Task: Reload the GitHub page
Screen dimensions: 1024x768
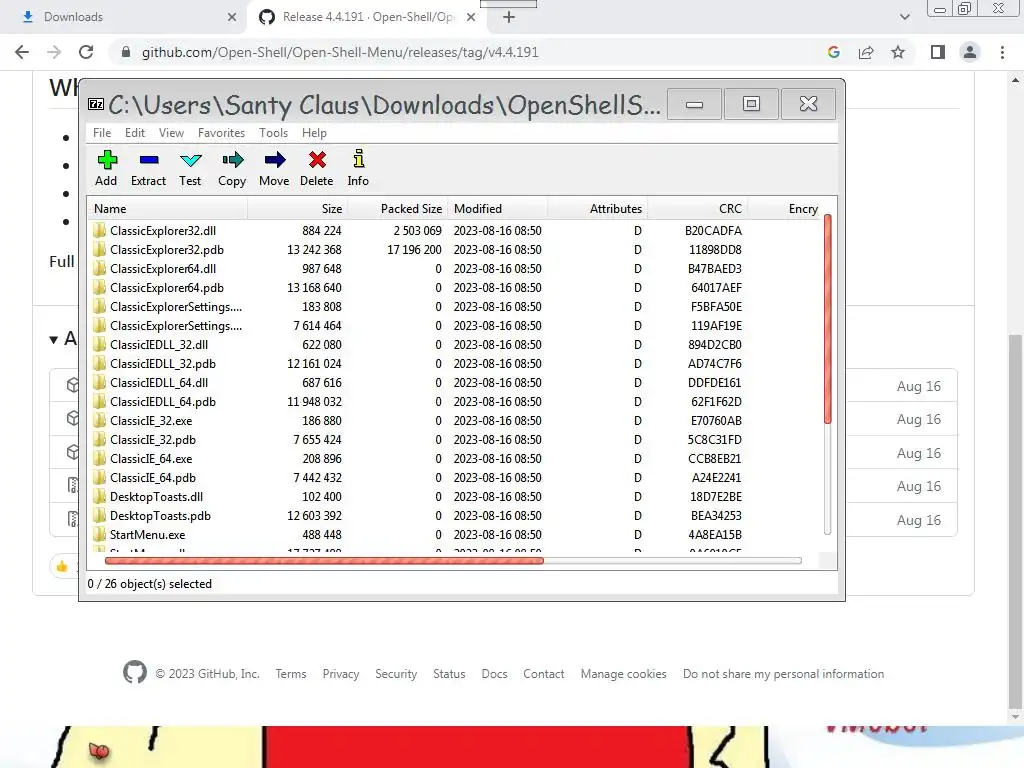Action: (86, 52)
